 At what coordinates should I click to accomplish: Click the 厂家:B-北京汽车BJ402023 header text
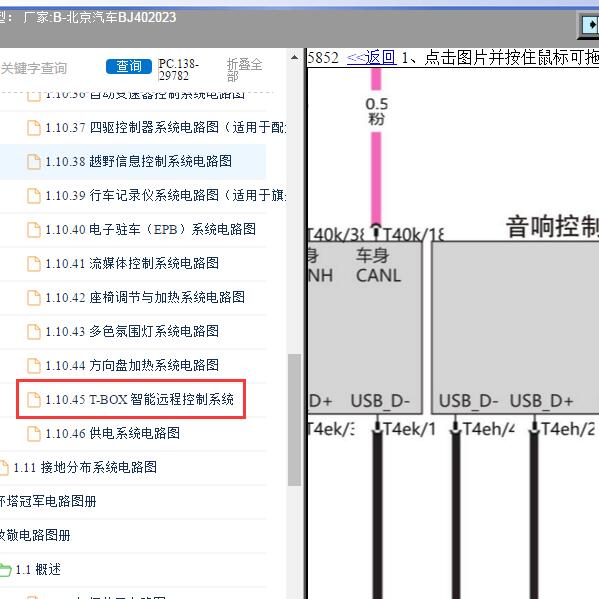pos(99,17)
